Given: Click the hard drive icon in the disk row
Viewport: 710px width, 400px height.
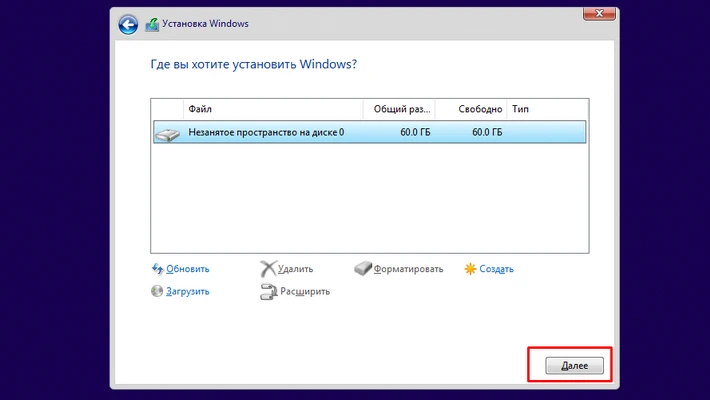Looking at the screenshot, I should click(168, 134).
